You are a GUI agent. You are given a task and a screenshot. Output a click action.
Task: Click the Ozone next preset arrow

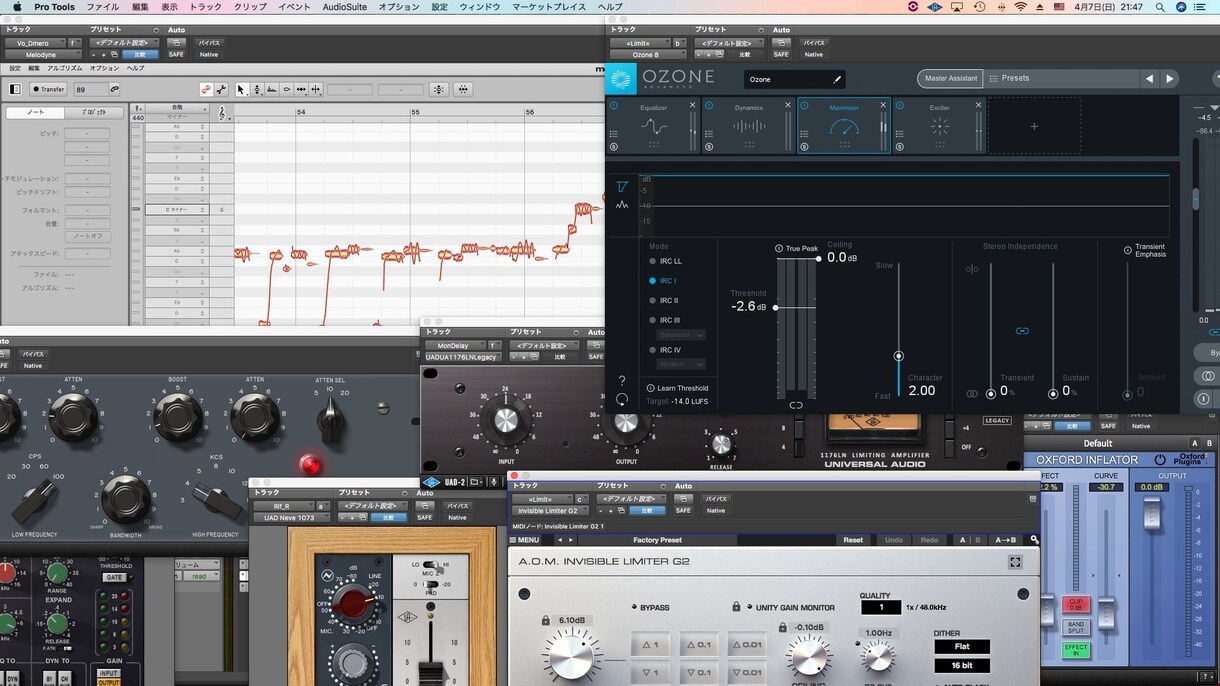tap(1169, 78)
